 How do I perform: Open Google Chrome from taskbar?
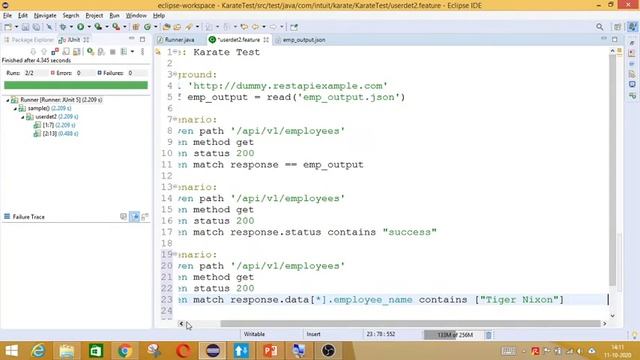(125, 351)
